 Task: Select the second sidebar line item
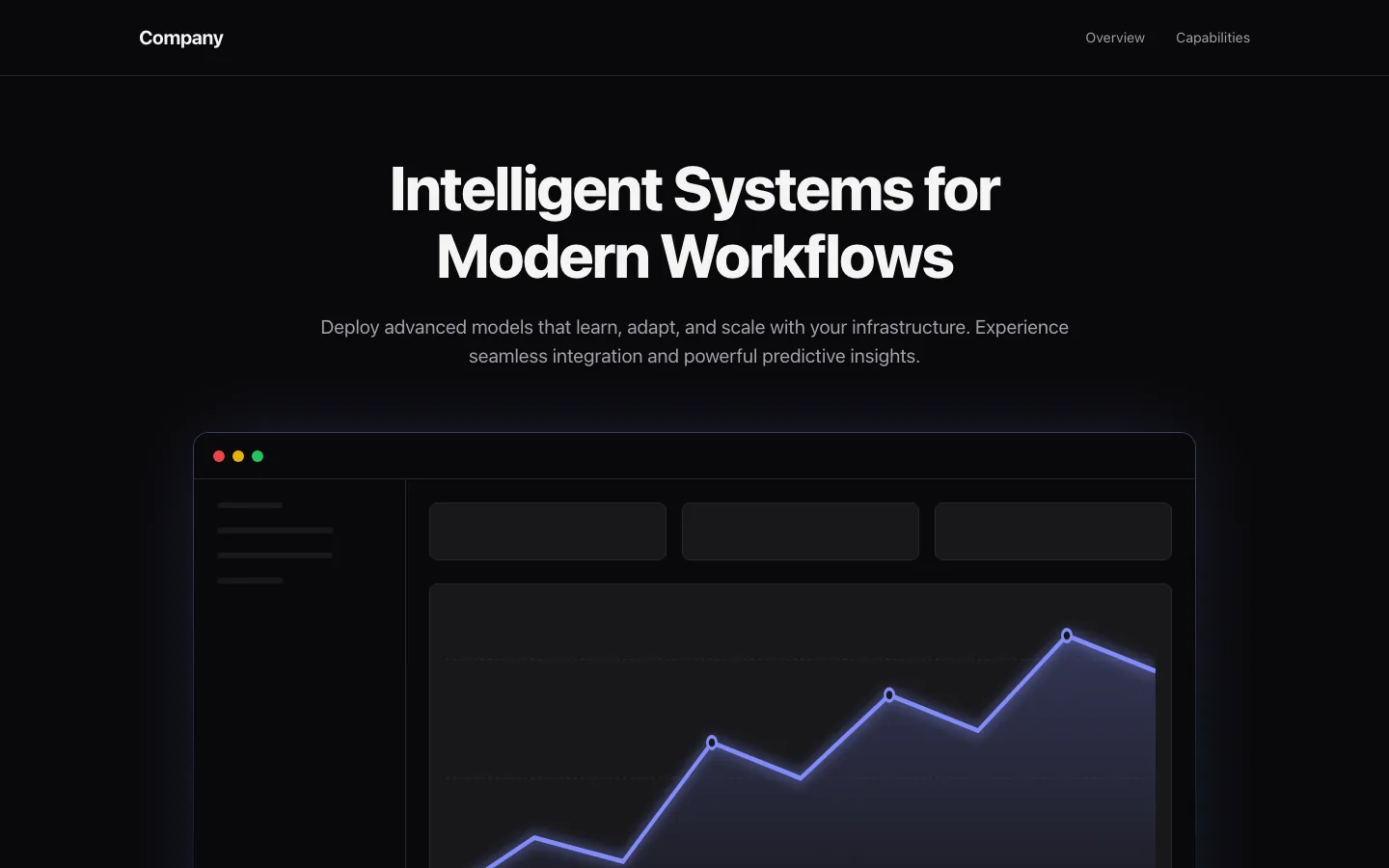[x=275, y=530]
